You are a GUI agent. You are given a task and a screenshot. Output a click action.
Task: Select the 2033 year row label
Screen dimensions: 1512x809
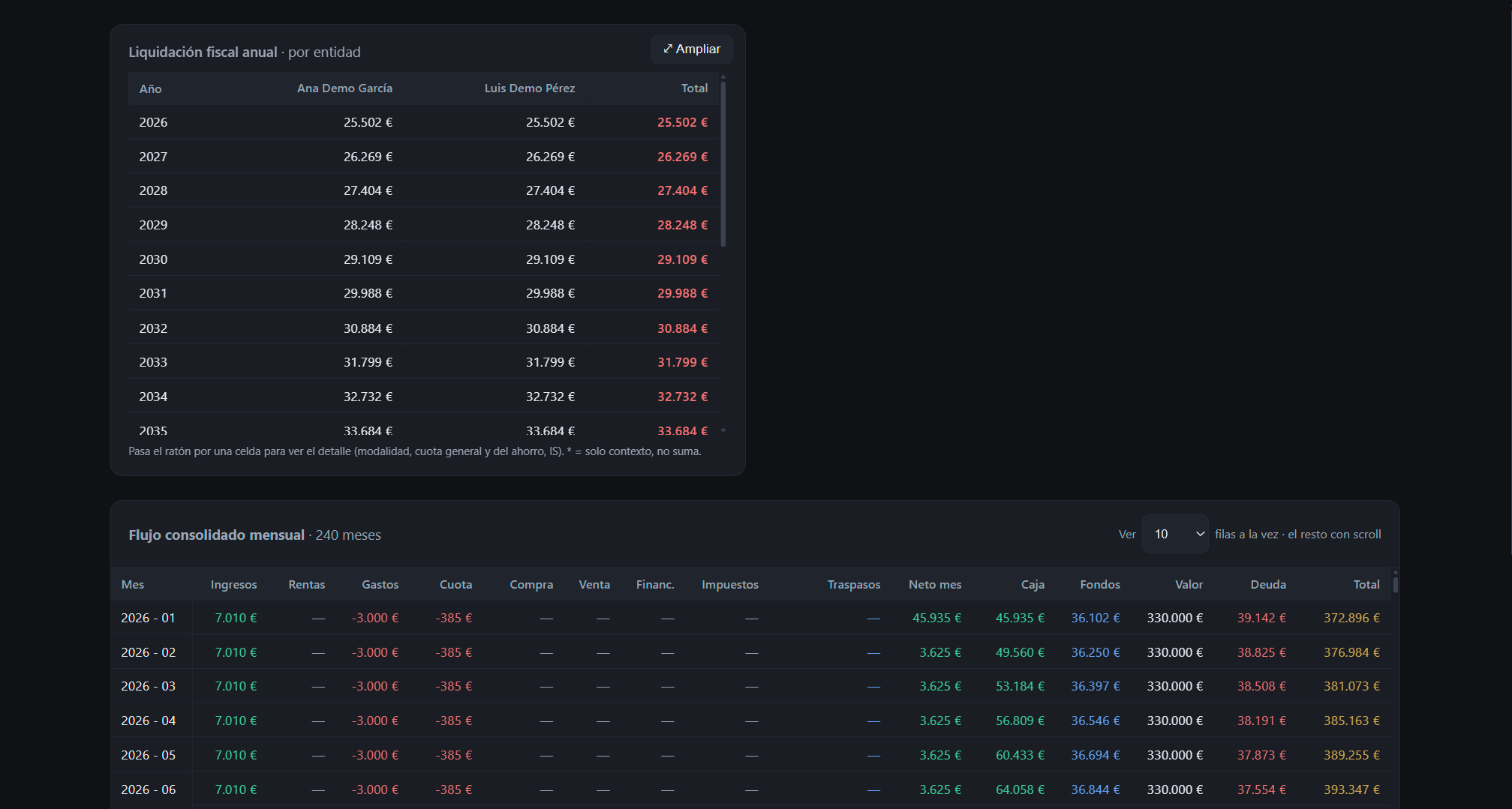click(x=153, y=362)
